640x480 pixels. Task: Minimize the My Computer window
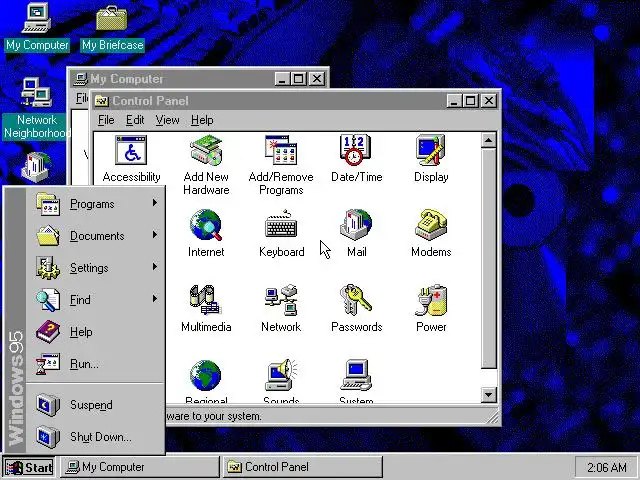click(x=282, y=78)
